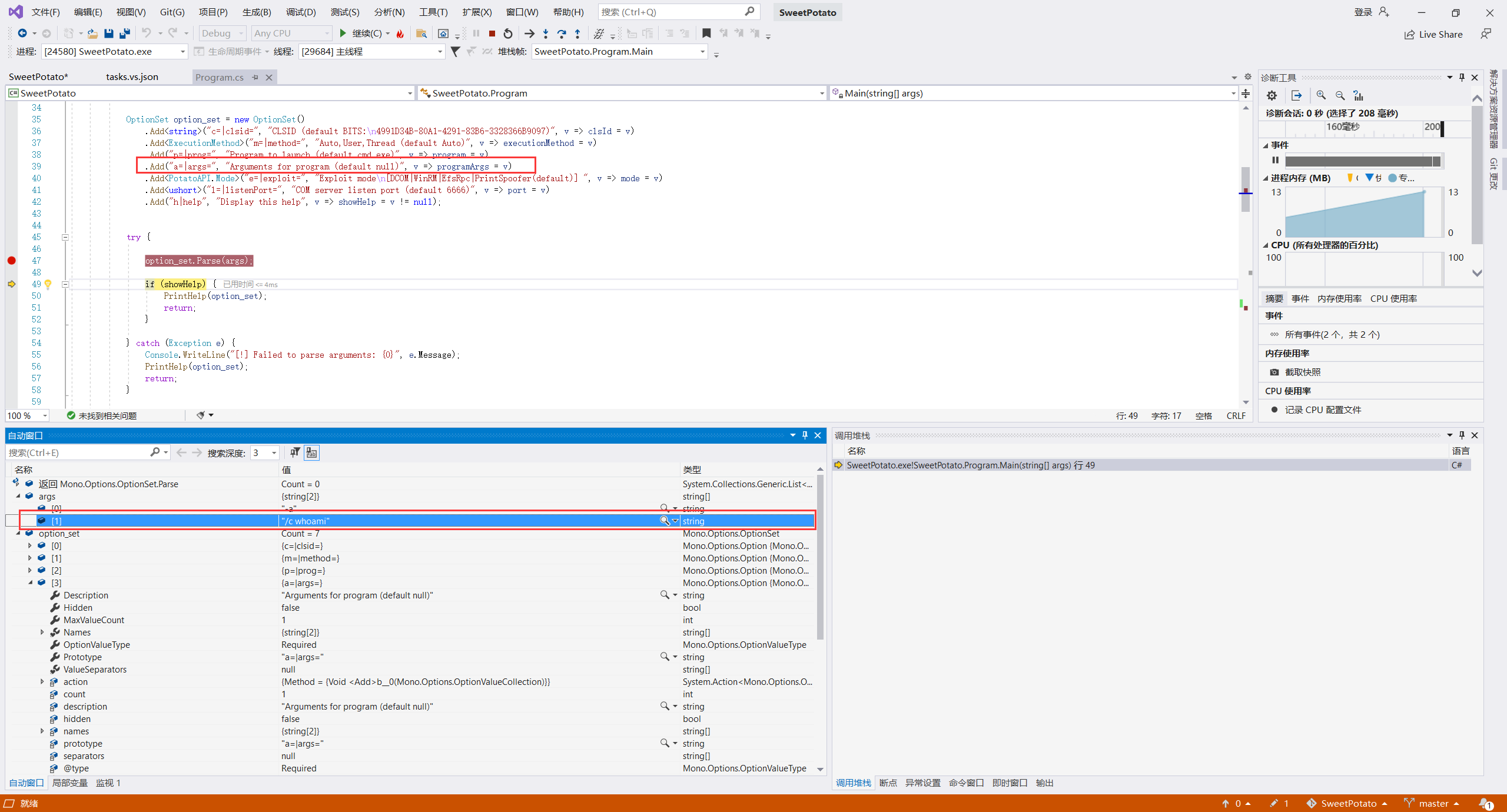Toggle the breakpoint on line 47

pos(12,261)
